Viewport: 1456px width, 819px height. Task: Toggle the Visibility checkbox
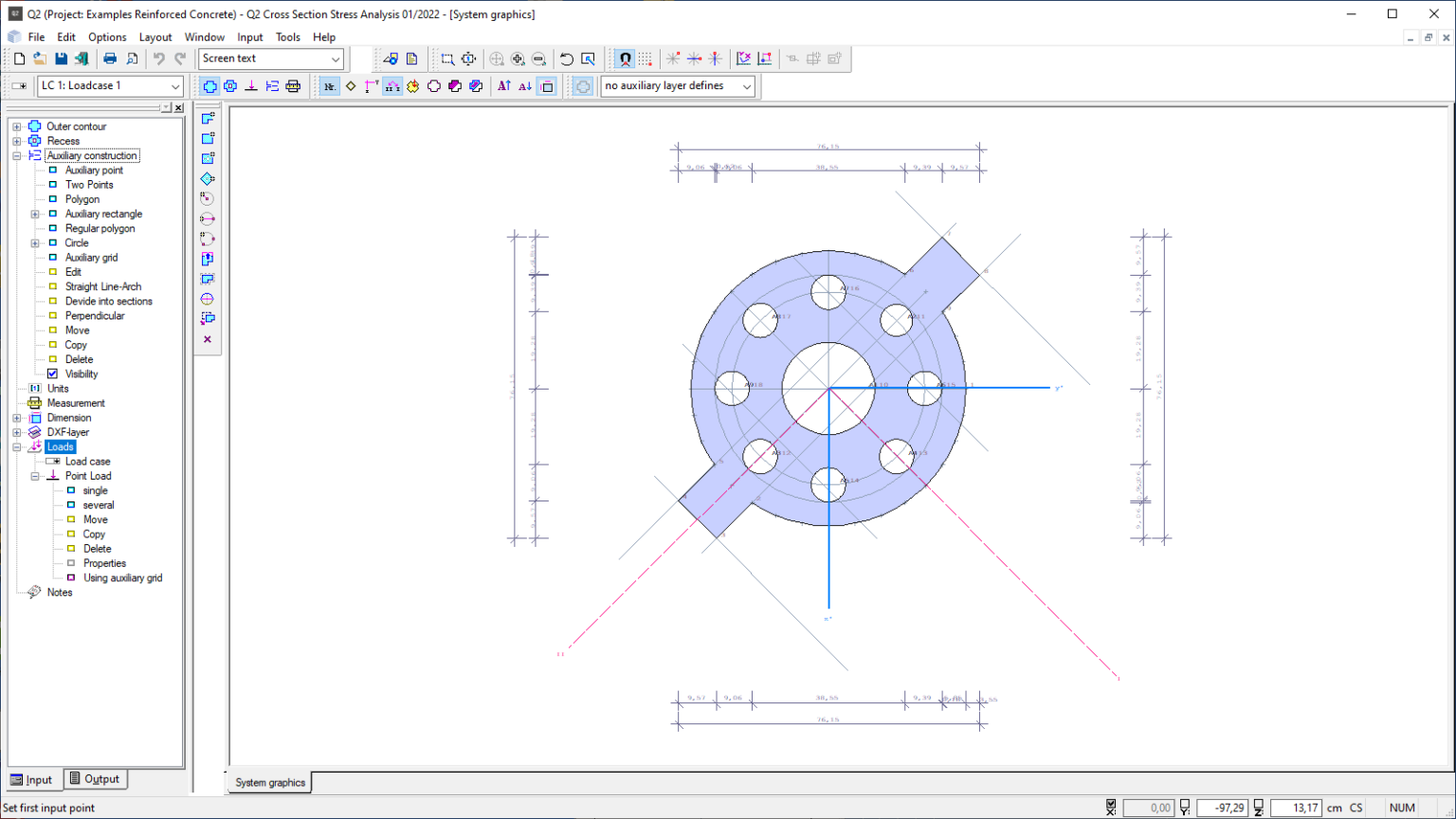(x=53, y=374)
